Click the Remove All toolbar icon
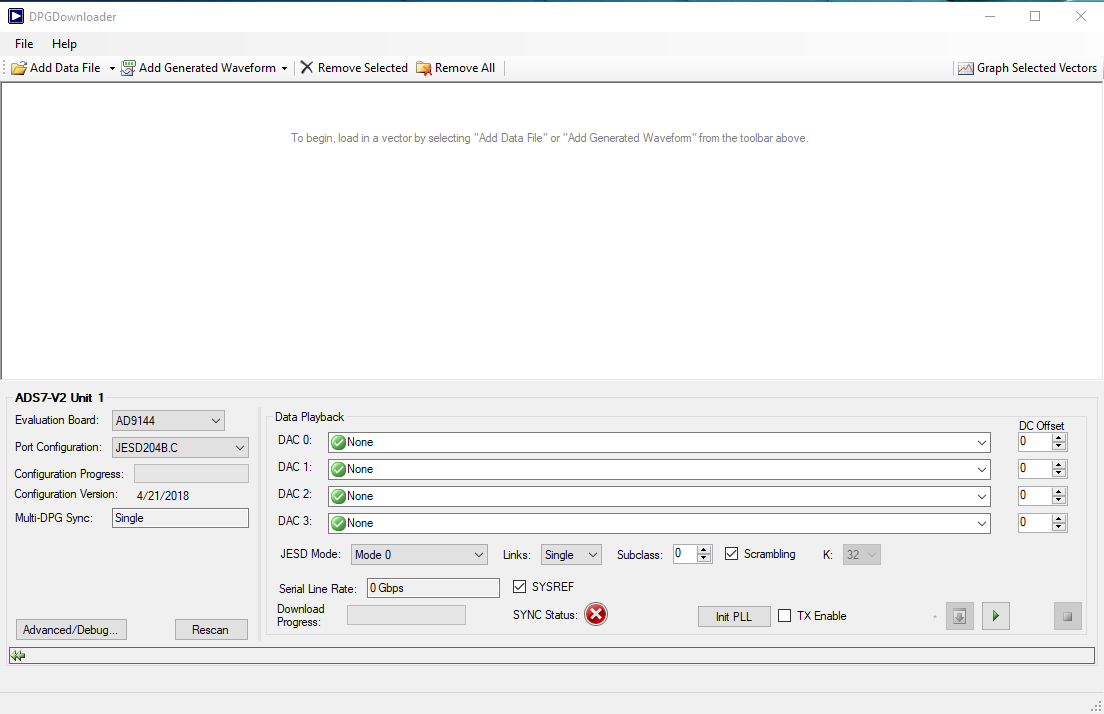This screenshot has width=1104, height=714. (424, 68)
